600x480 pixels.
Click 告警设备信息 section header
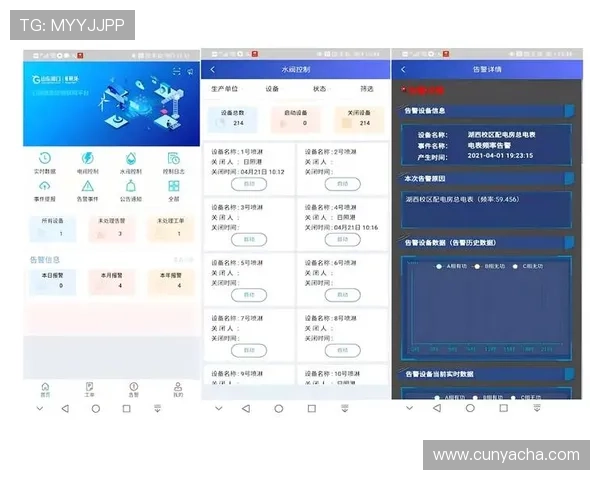coord(487,111)
